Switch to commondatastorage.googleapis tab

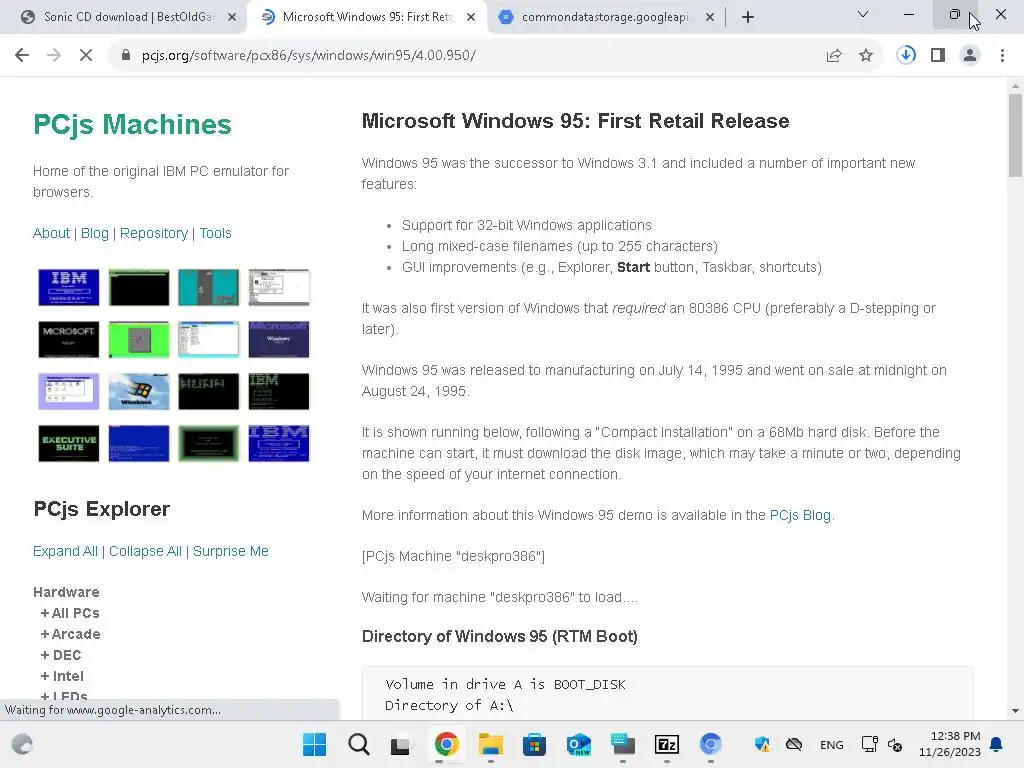point(604,17)
